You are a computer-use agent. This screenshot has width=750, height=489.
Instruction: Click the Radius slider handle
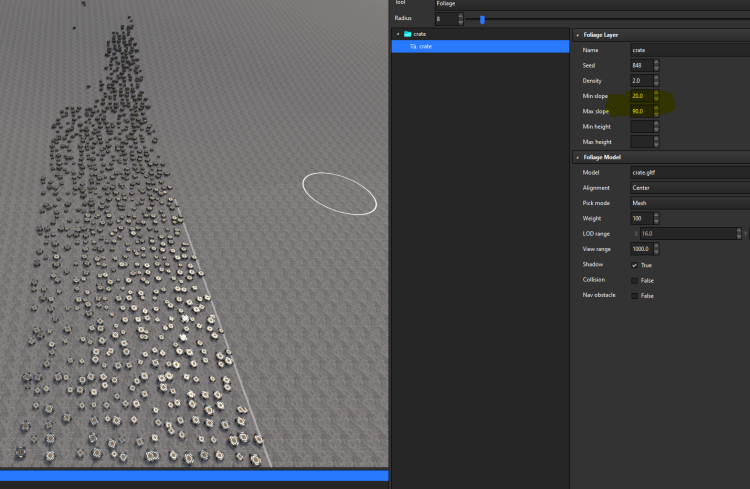482,19
